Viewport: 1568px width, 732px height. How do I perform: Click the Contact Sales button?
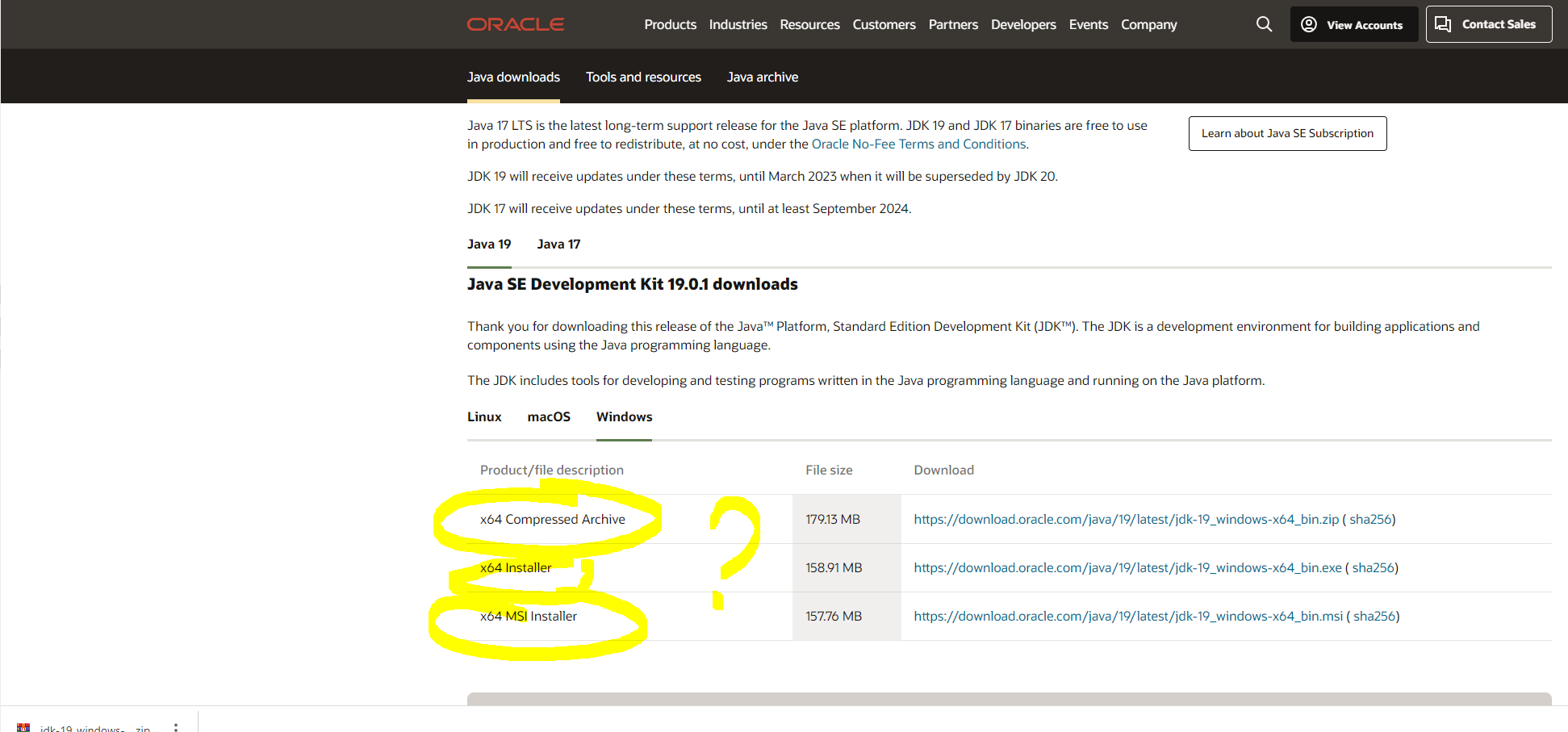pos(1488,24)
